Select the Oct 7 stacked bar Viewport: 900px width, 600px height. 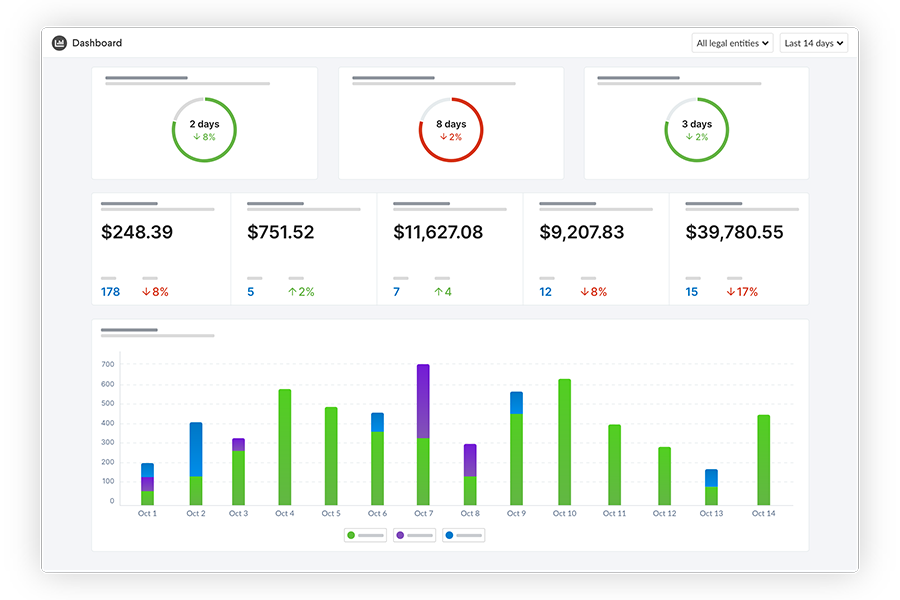tap(423, 435)
